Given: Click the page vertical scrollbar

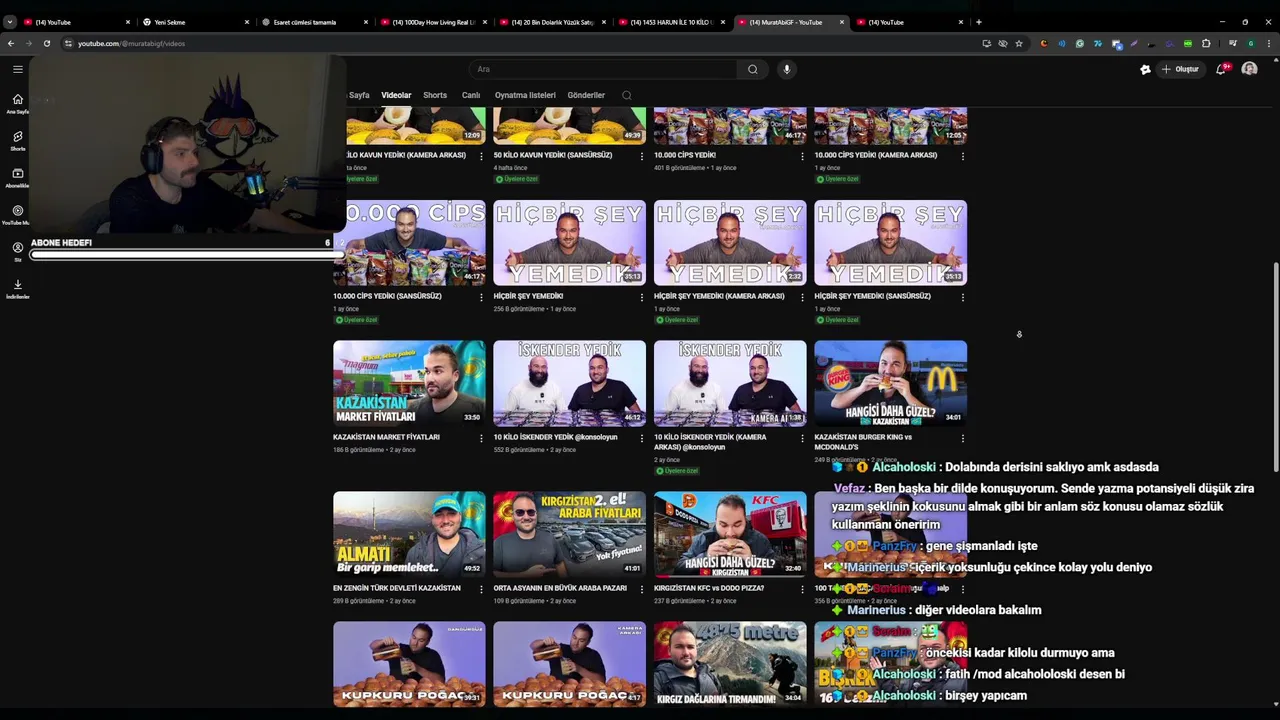Looking at the screenshot, I should (x=1275, y=368).
